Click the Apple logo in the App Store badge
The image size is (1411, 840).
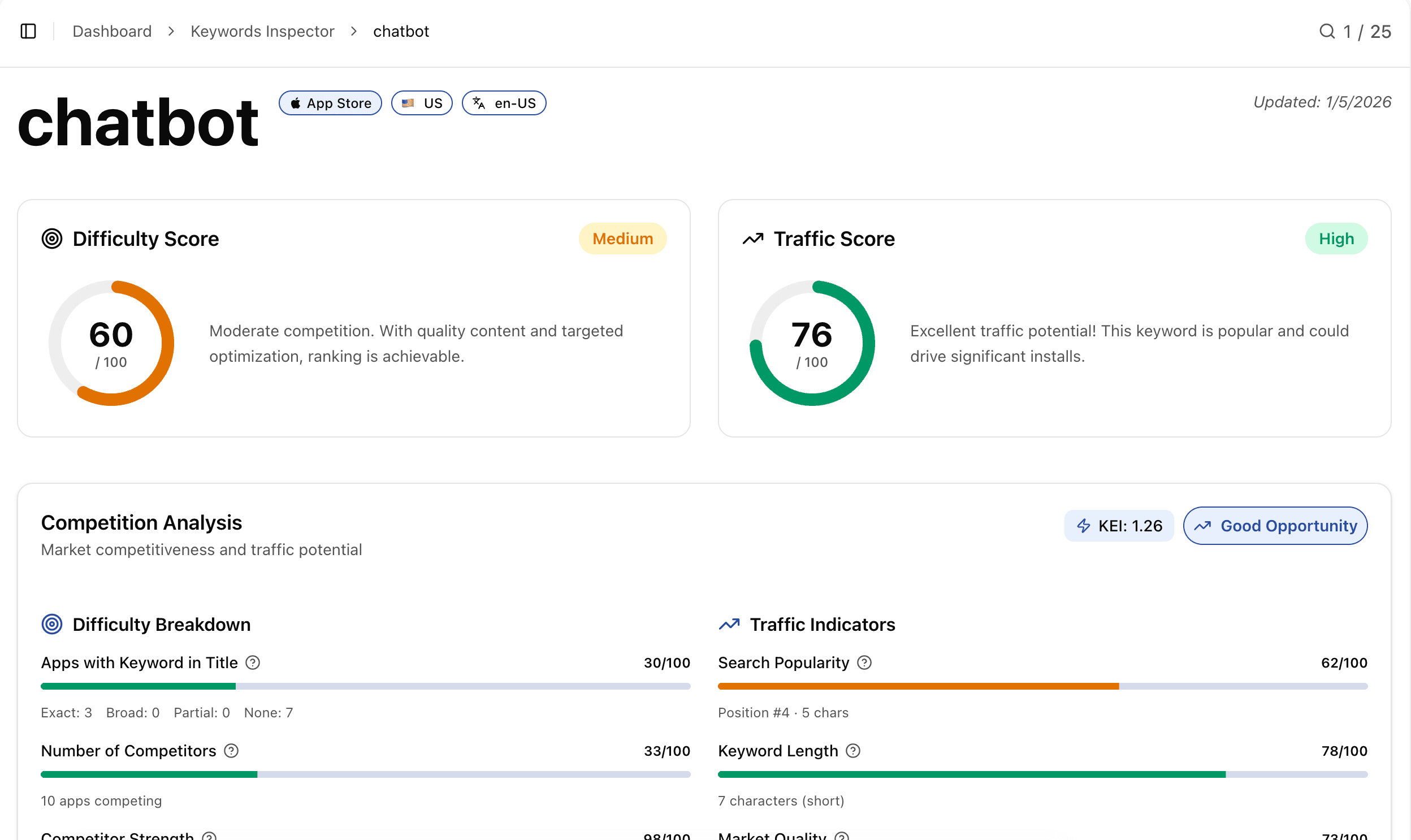tap(297, 102)
